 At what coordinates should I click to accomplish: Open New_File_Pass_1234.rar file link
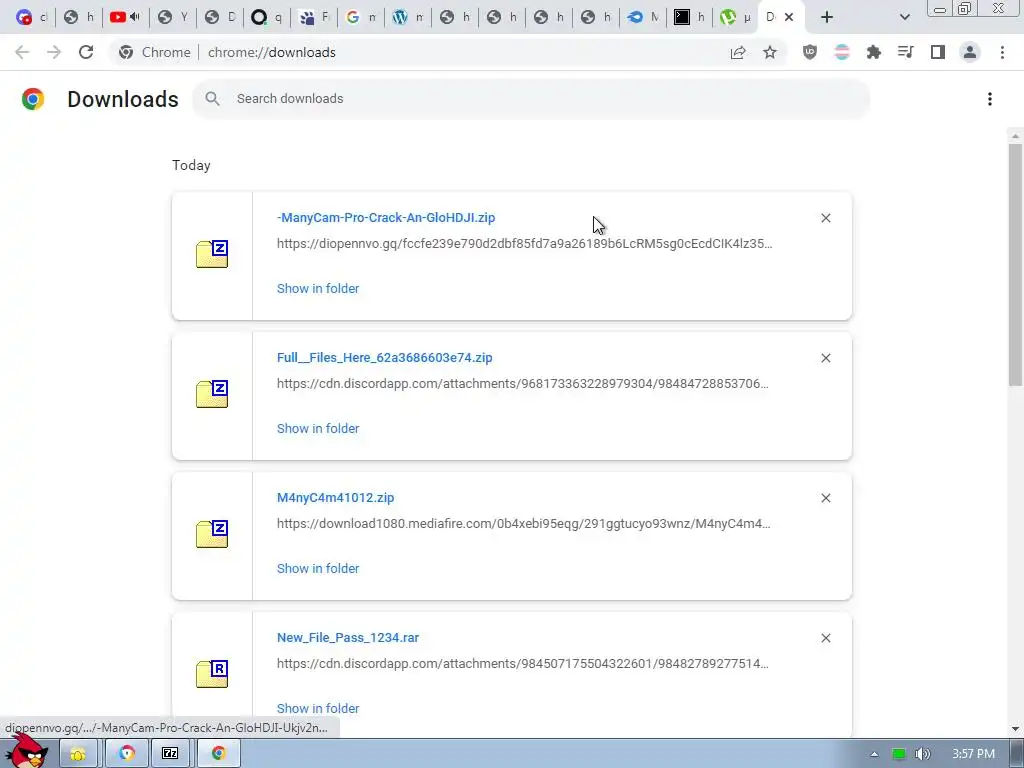[x=348, y=637]
